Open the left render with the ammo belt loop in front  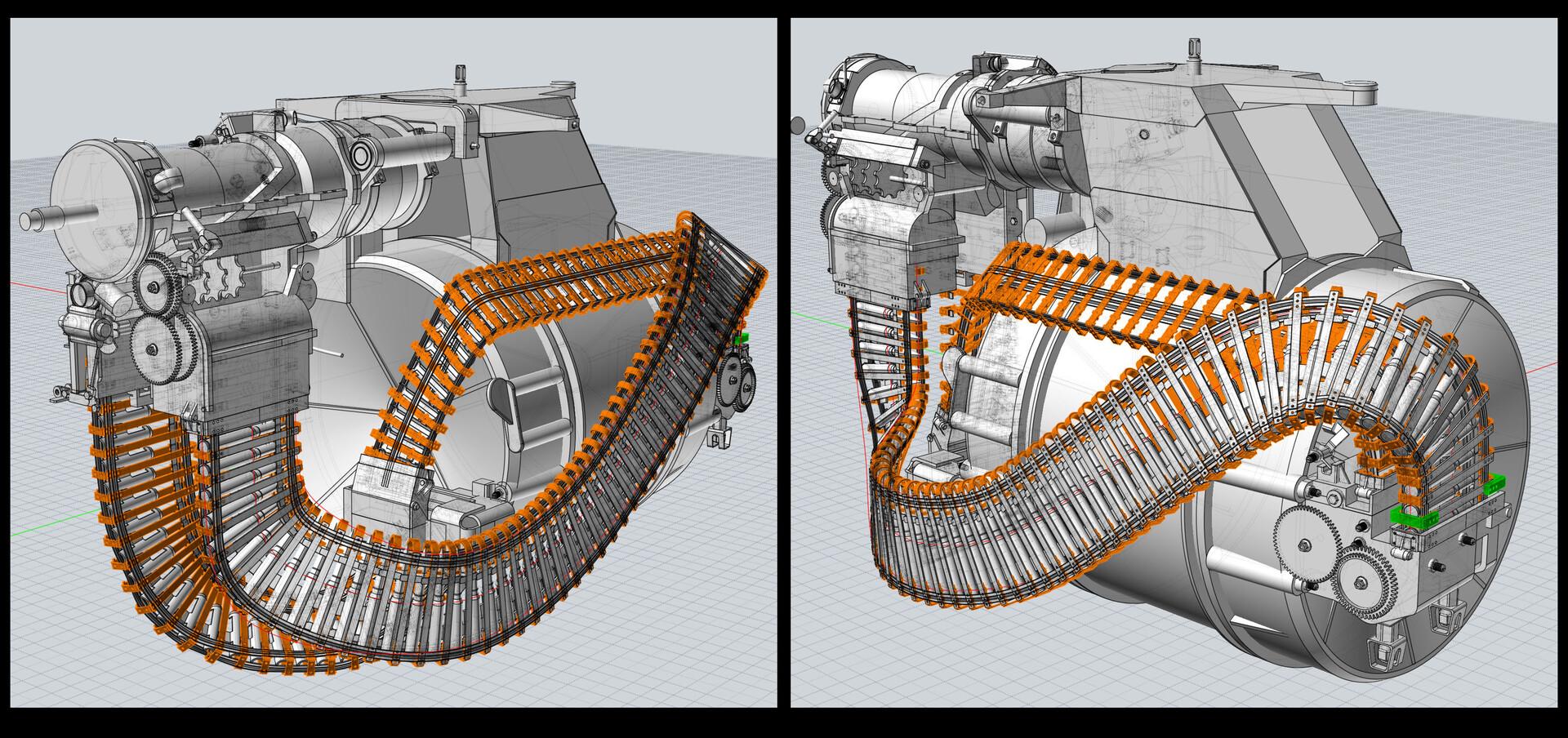(394, 362)
